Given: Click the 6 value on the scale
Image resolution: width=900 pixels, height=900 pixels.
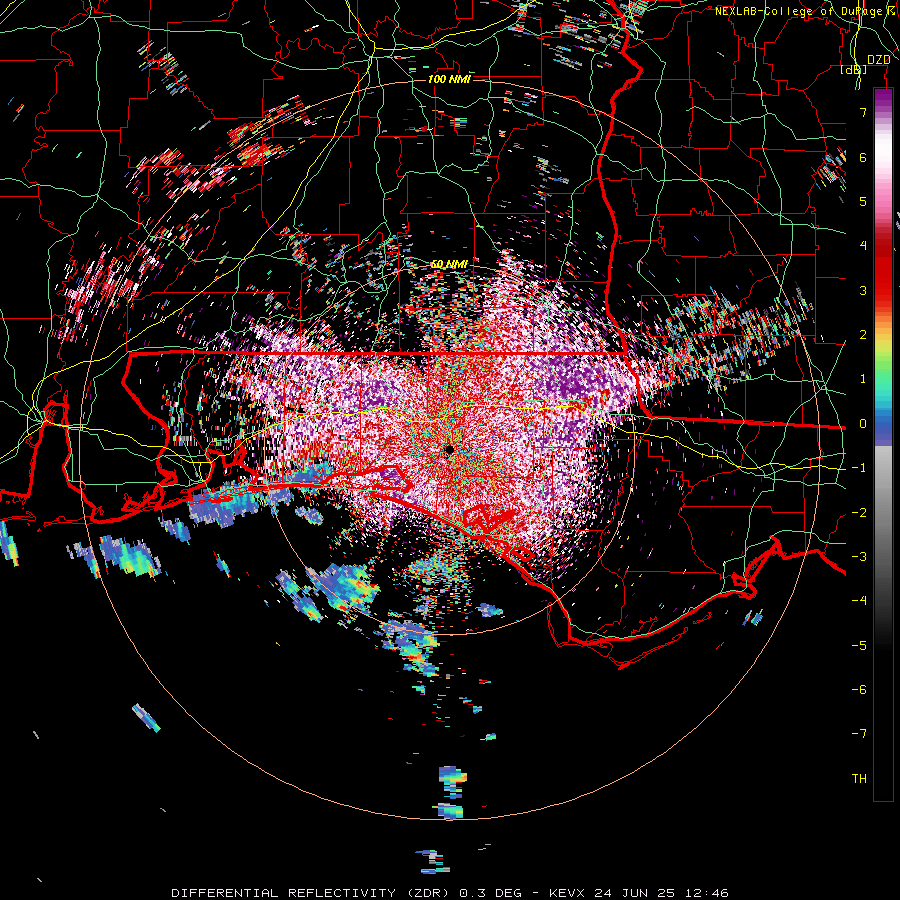Looking at the screenshot, I should pos(863,157).
